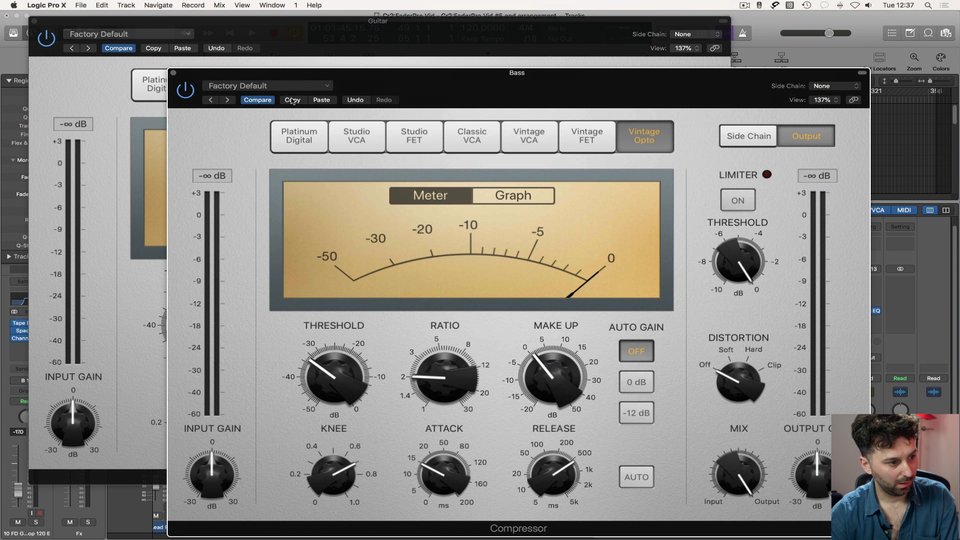Select the Vintage Opto compressor model
960x540 pixels.
644,136
